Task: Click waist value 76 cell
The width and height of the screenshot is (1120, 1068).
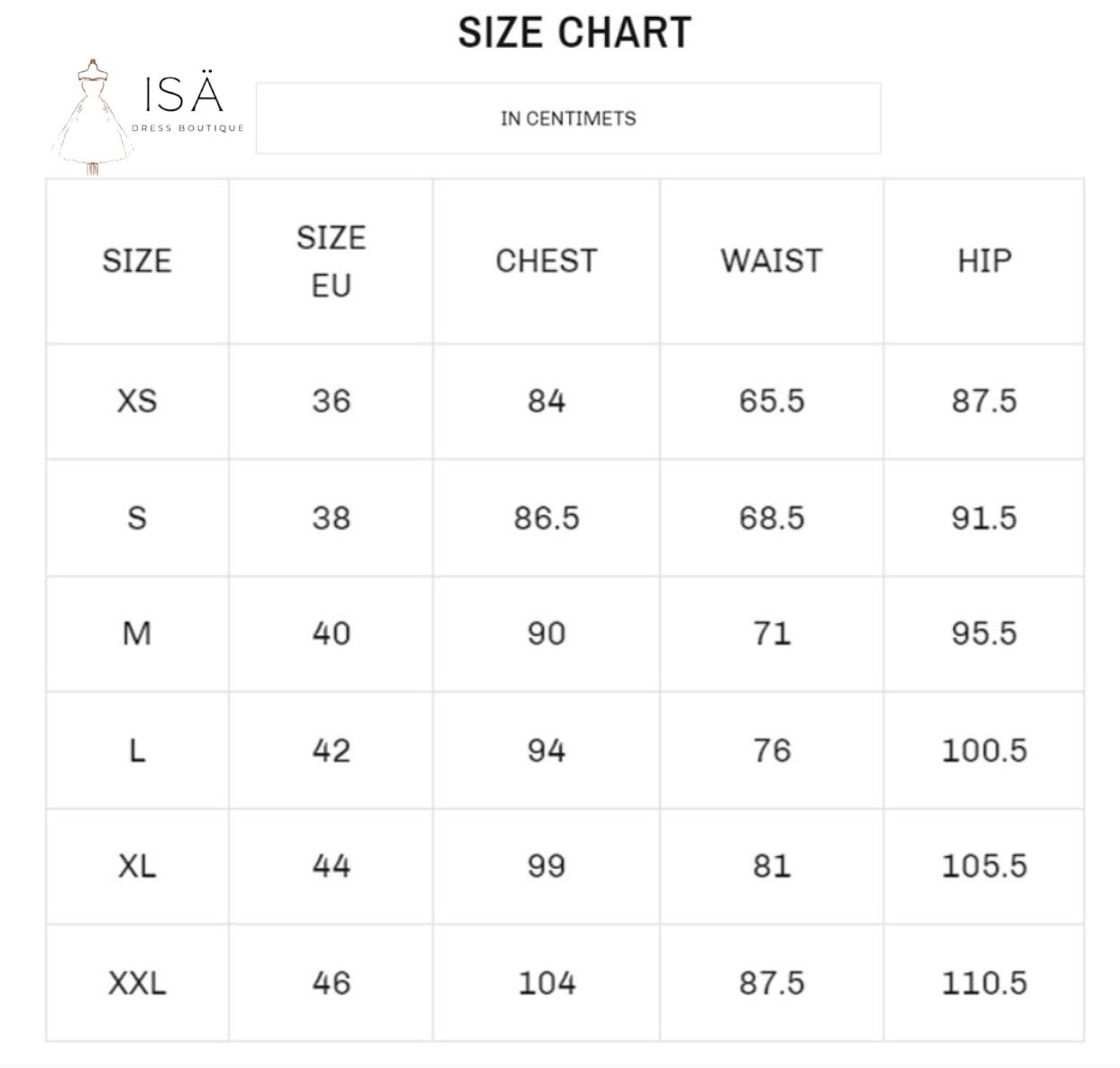Action: [772, 750]
